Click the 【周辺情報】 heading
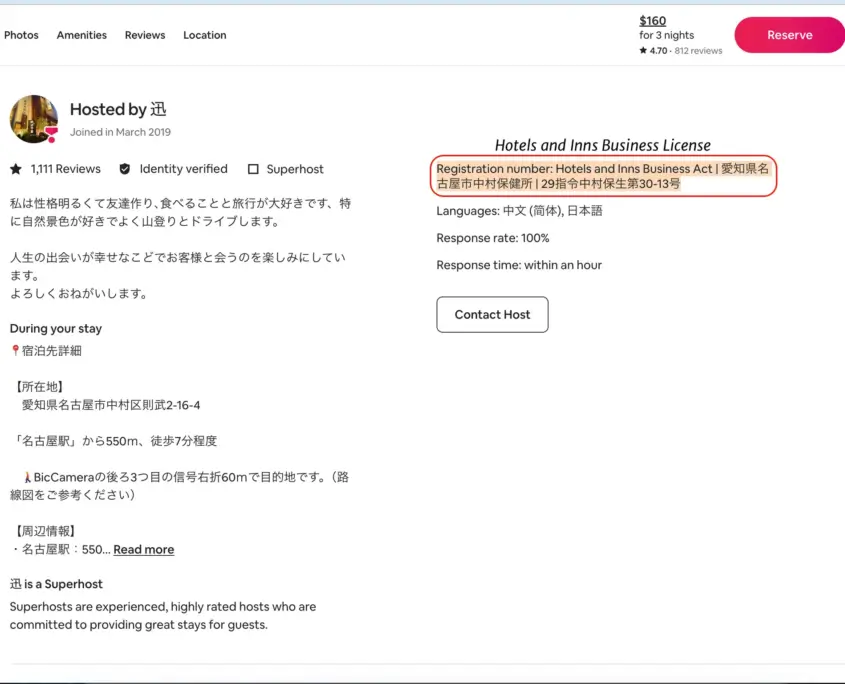The height and width of the screenshot is (684, 845). (x=44, y=531)
